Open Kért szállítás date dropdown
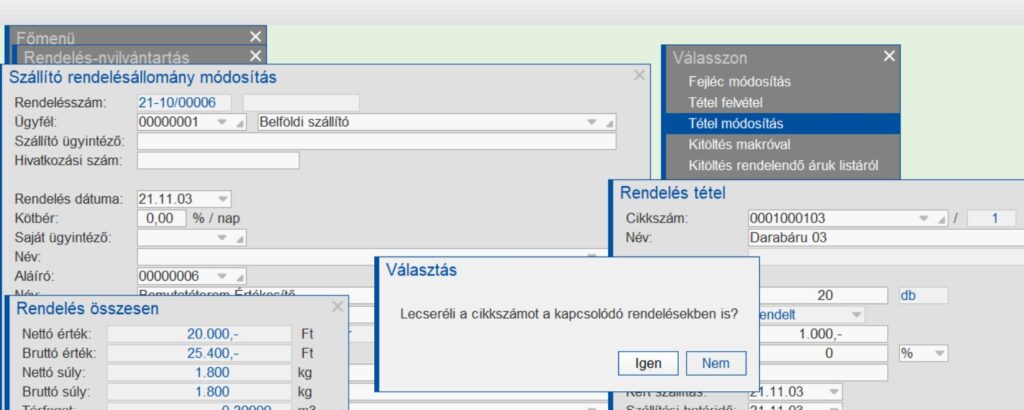Viewport: 1024px width, 410px height. coord(834,392)
